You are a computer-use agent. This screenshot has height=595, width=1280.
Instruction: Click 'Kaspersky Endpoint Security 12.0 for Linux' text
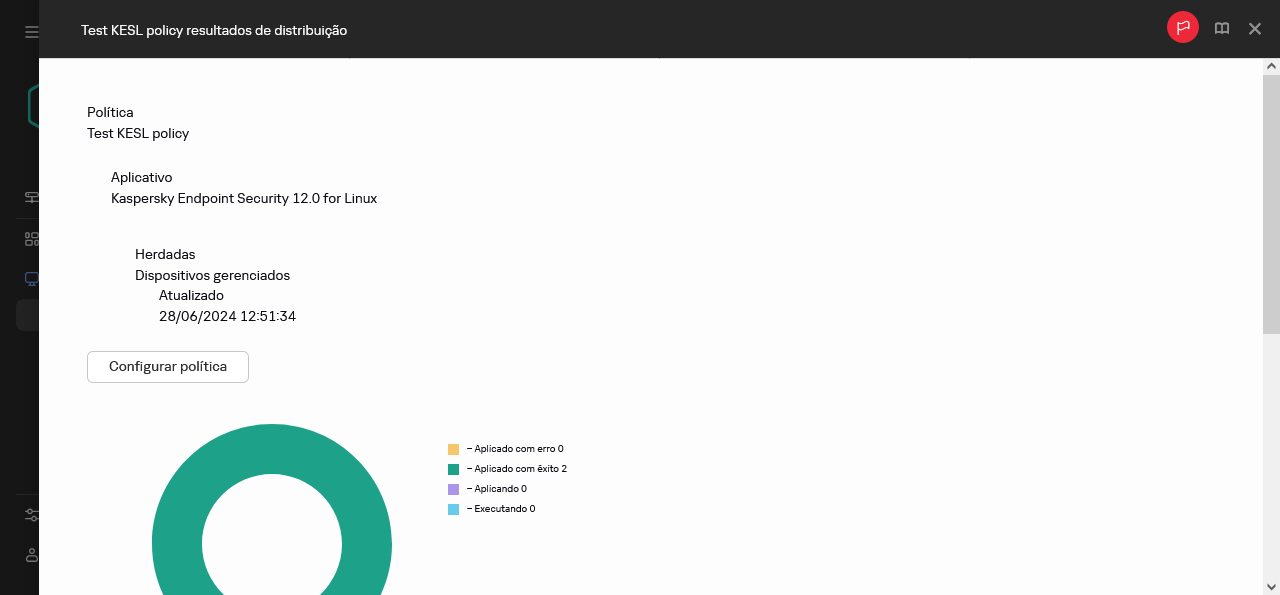pyautogui.click(x=244, y=198)
